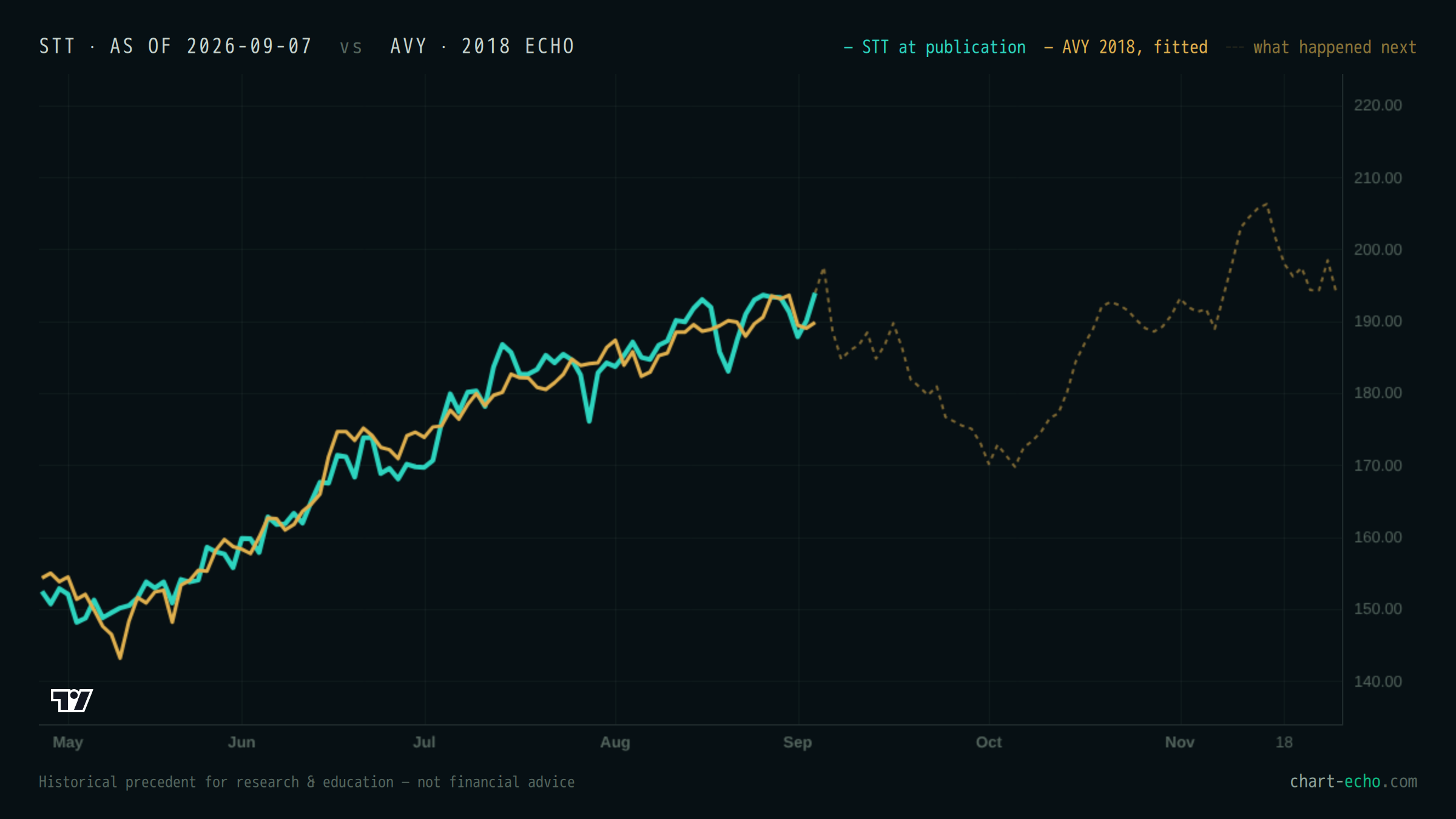Image resolution: width=1456 pixels, height=819 pixels.
Task: Click the 190.00 price axis label
Action: (1378, 322)
